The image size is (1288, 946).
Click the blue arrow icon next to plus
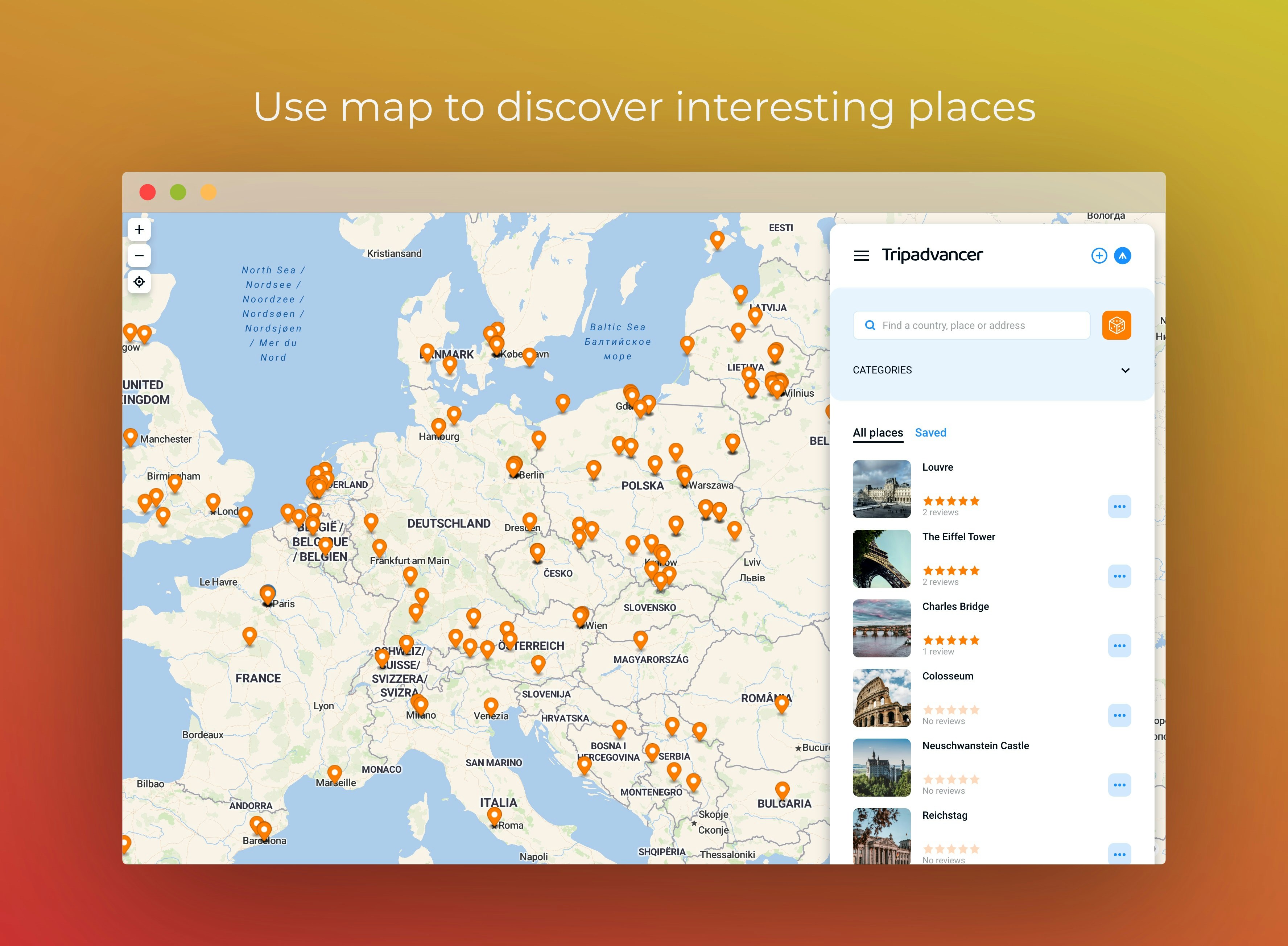tap(1123, 255)
